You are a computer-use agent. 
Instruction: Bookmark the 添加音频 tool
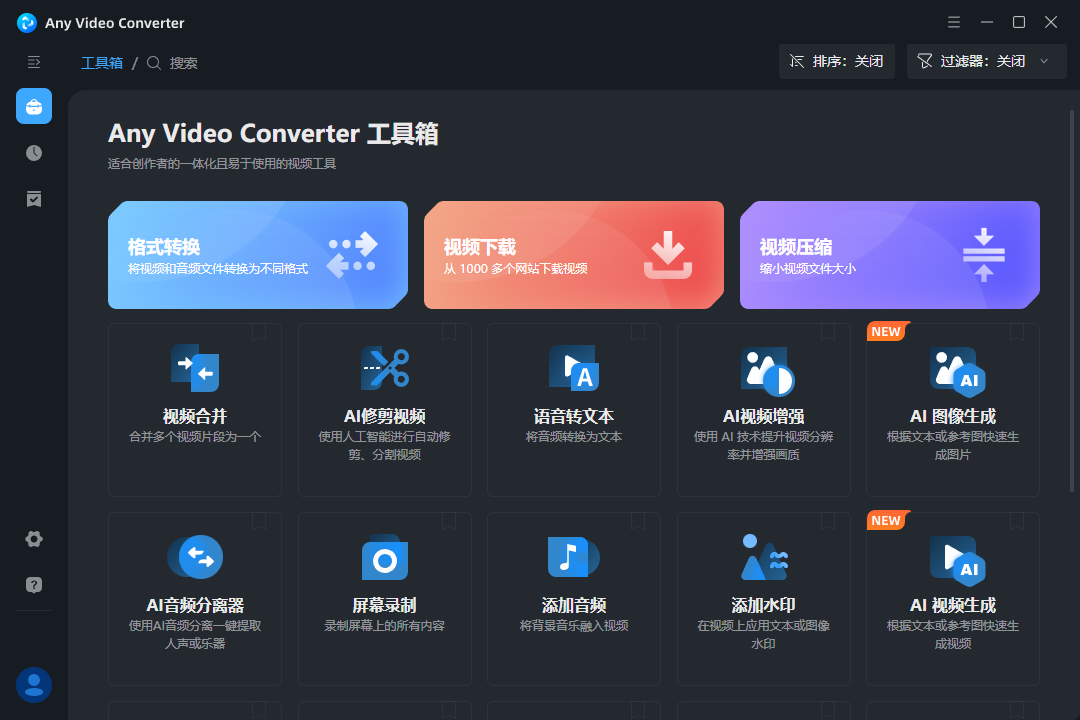638,521
